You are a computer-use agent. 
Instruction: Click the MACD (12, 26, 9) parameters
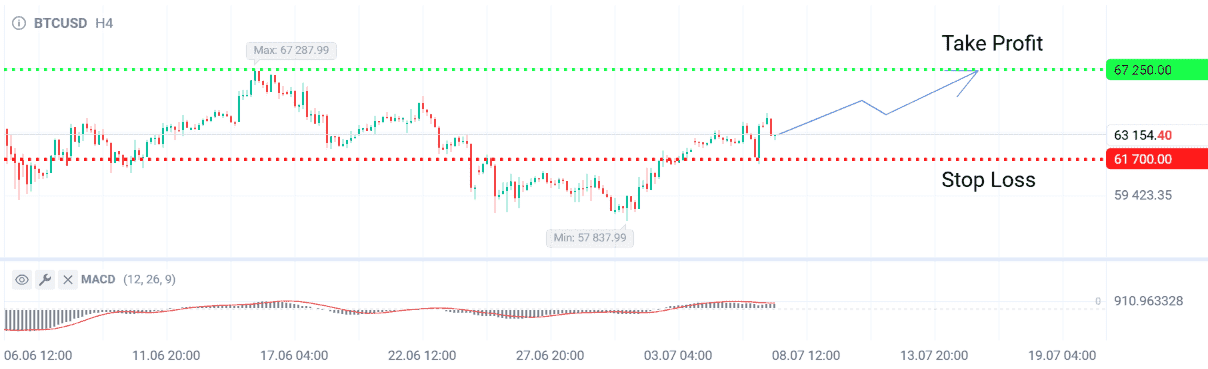pyautogui.click(x=149, y=280)
